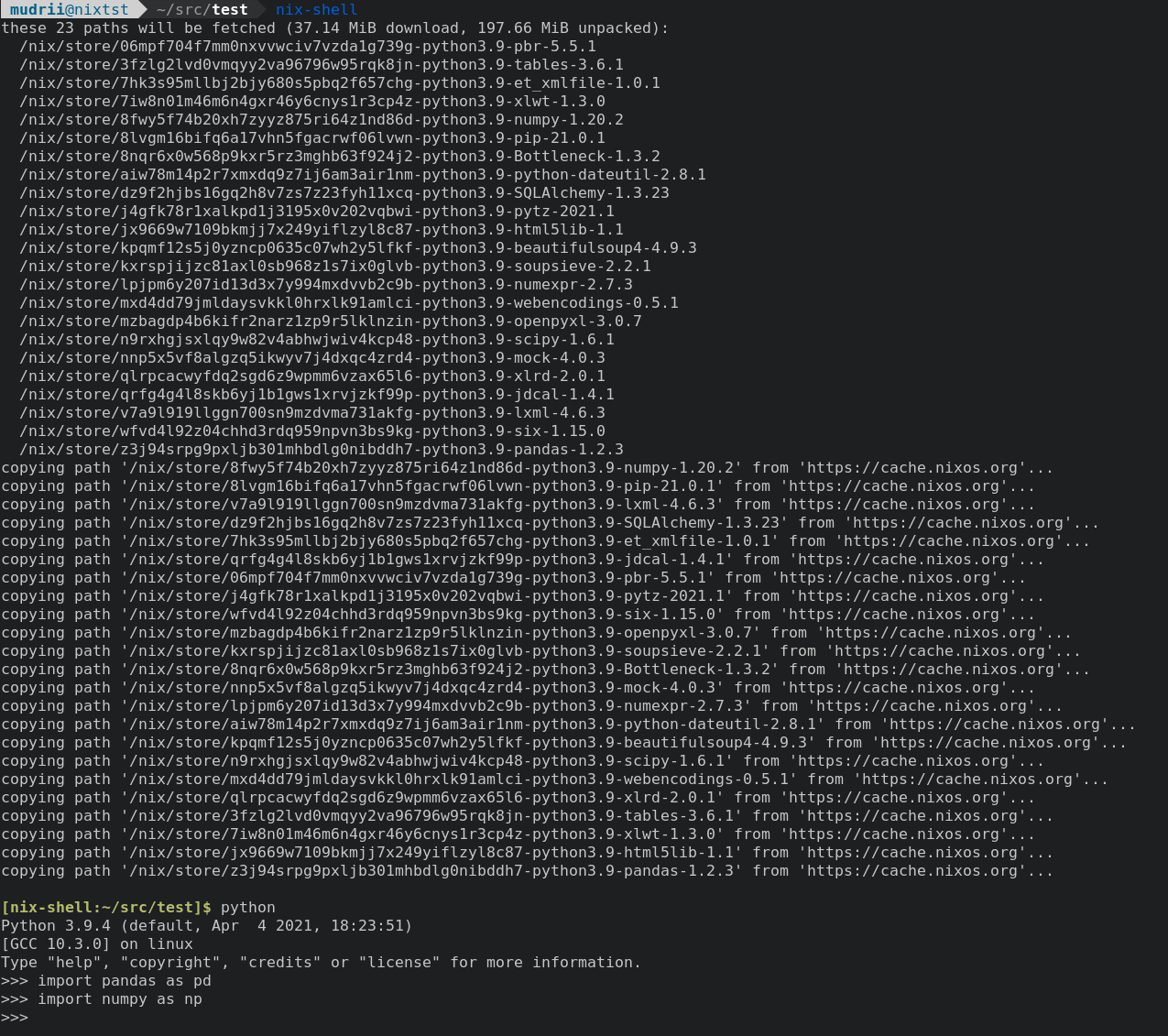Click the 'copying path' line for lxml-4.6.3
Viewport: 1168px width, 1036px height.
pos(519,504)
